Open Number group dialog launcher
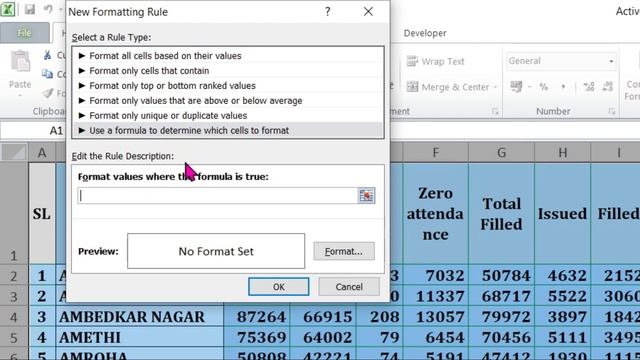Viewport: 640px width, 360px height. point(612,111)
